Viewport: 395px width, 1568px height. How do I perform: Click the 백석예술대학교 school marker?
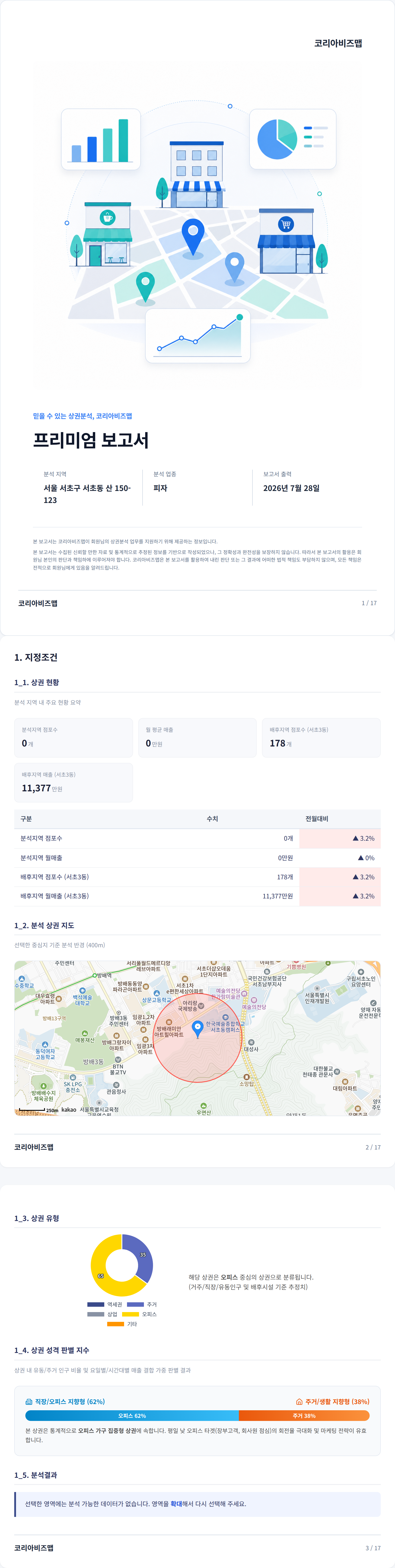click(82, 991)
